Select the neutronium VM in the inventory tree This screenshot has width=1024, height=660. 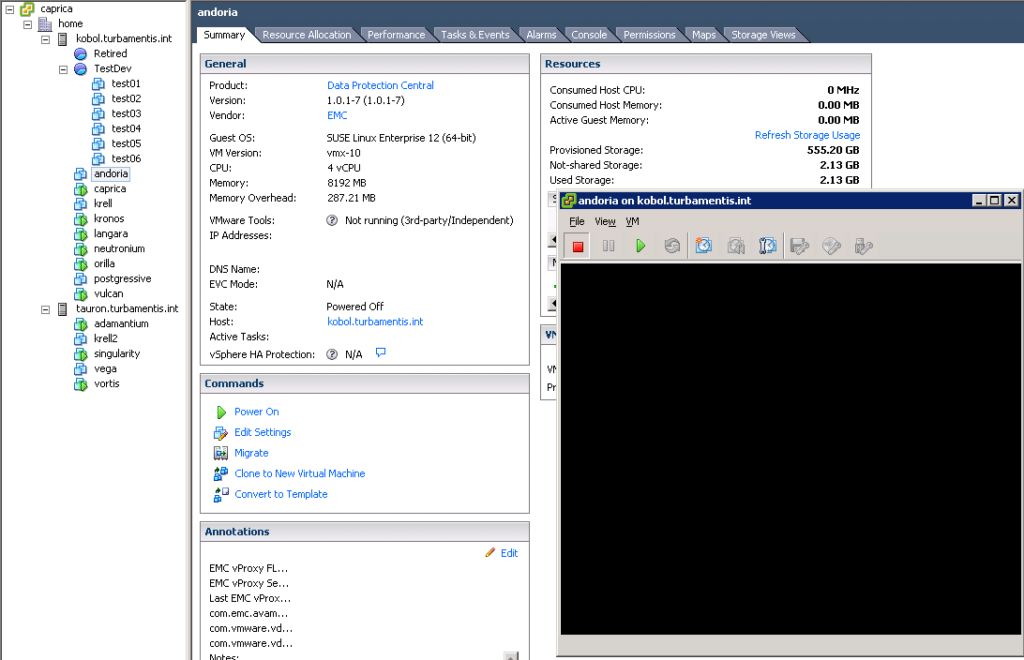(119, 249)
